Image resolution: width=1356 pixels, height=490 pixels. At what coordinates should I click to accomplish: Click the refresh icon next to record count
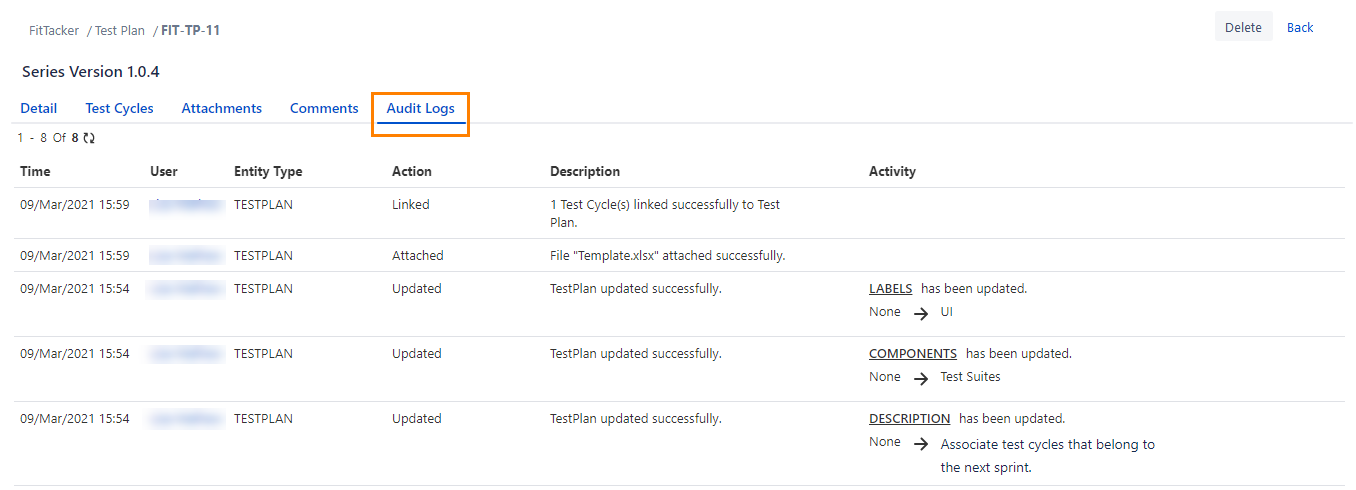(89, 138)
